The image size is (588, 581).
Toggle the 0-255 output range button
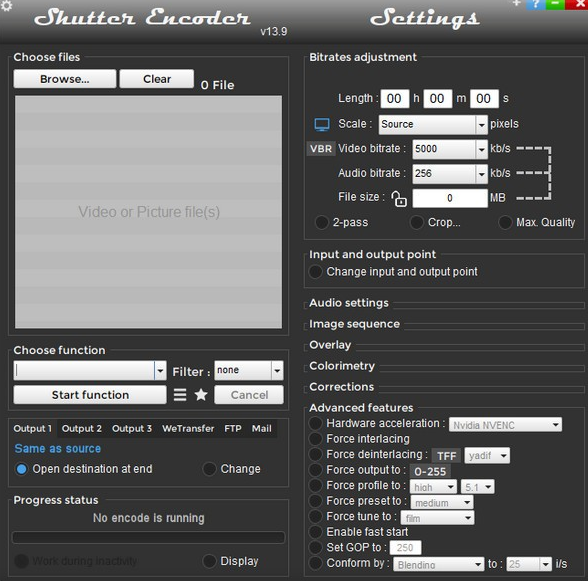coord(430,471)
